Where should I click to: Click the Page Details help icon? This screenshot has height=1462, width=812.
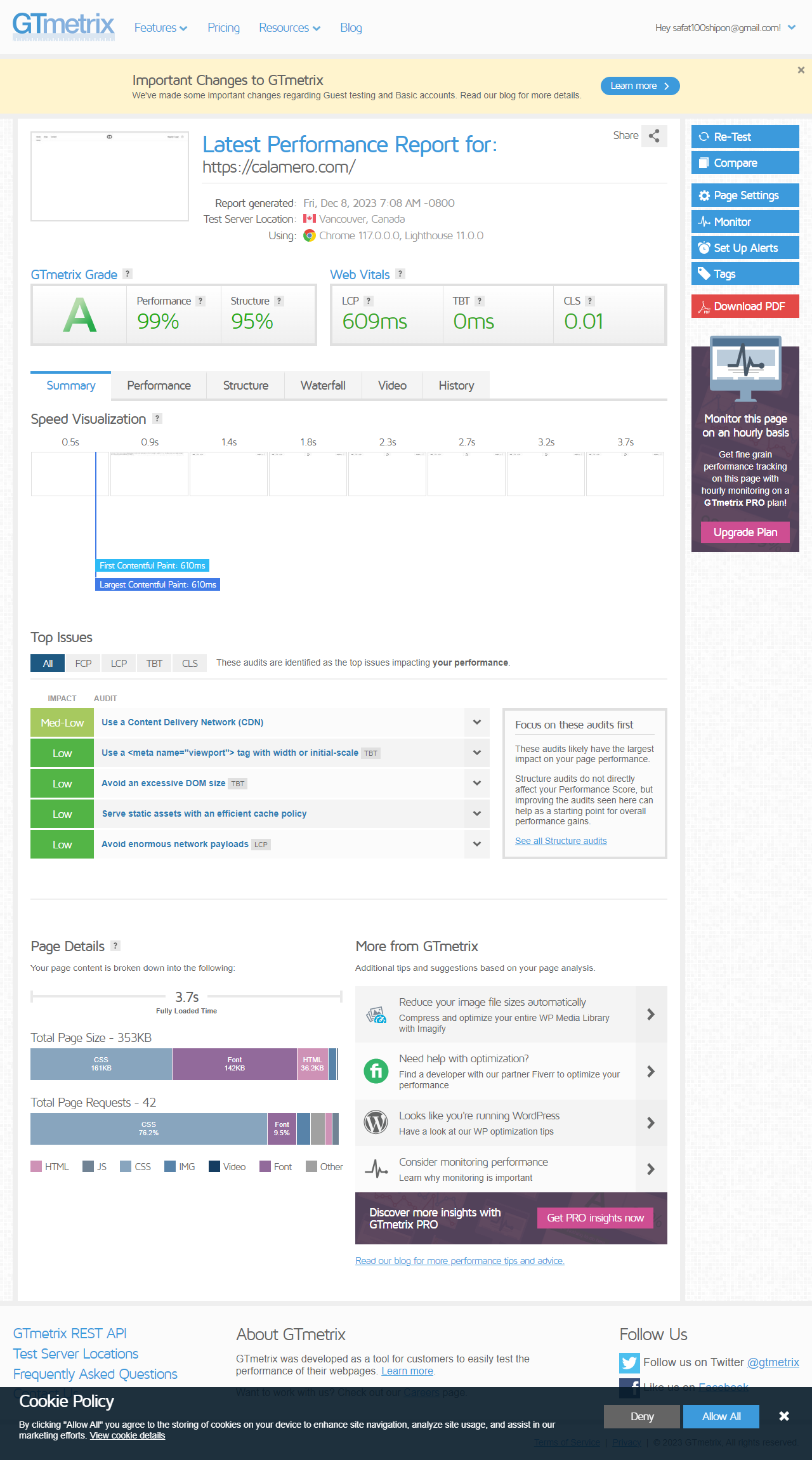(115, 946)
